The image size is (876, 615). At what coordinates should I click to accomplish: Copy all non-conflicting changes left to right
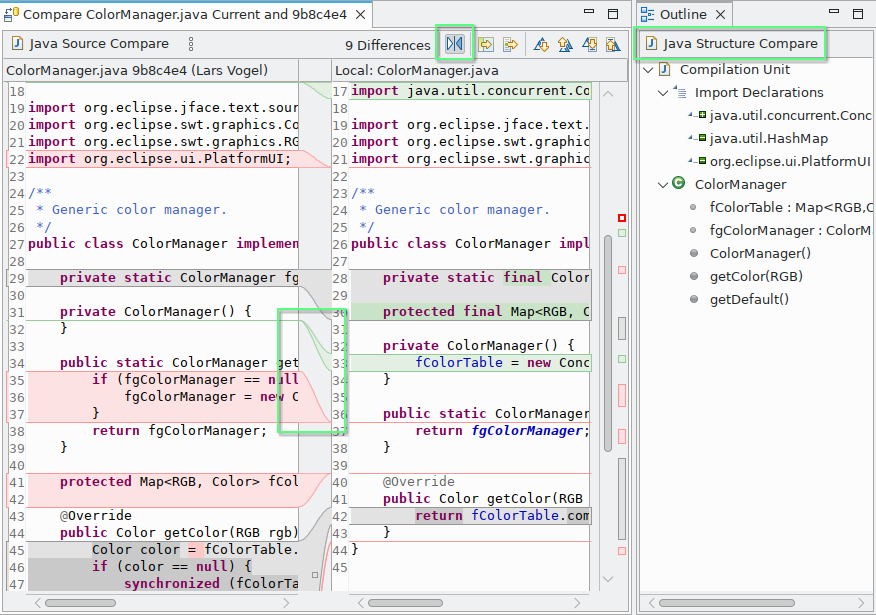coord(486,44)
